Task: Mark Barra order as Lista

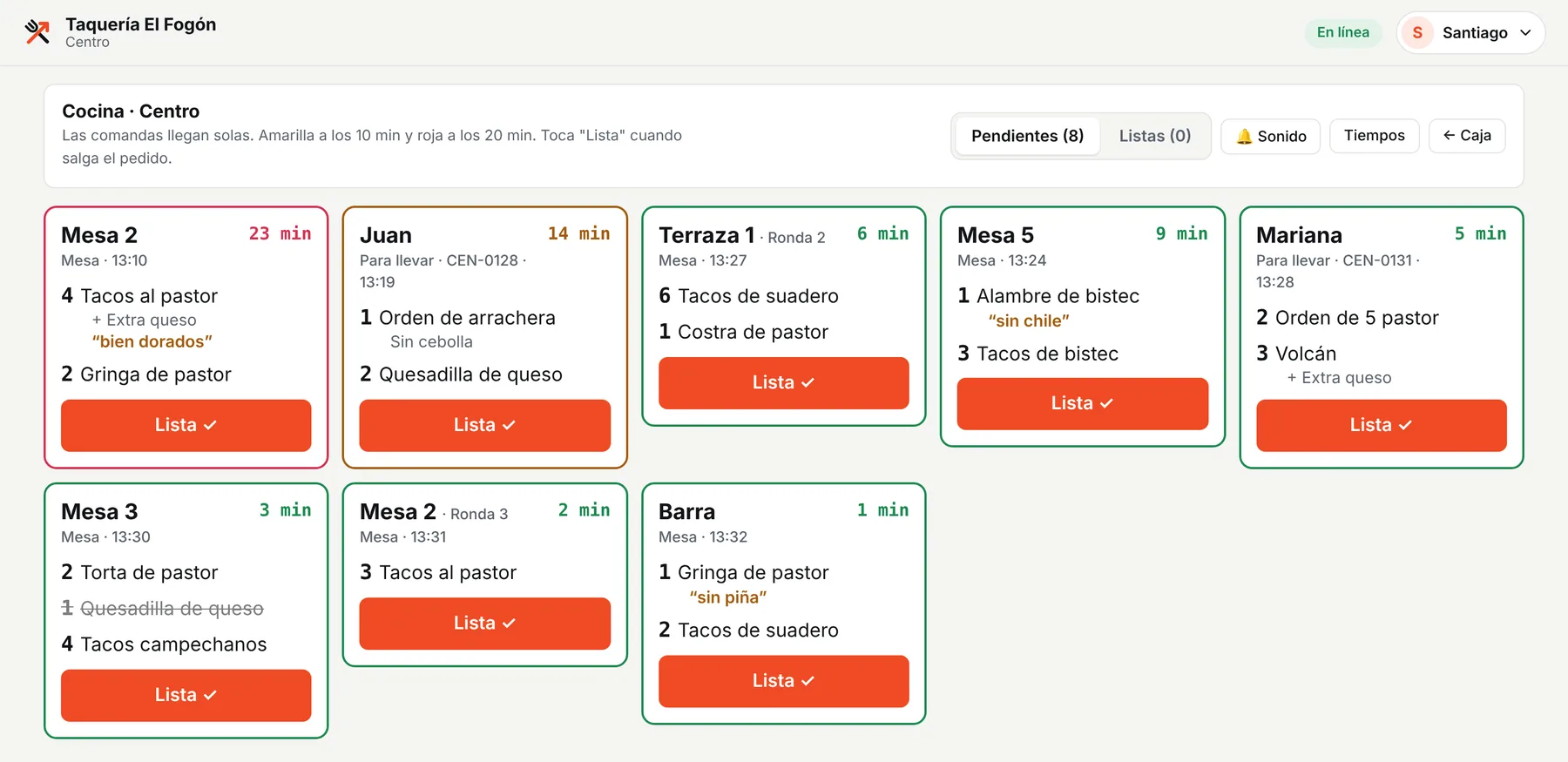Action: (x=783, y=681)
